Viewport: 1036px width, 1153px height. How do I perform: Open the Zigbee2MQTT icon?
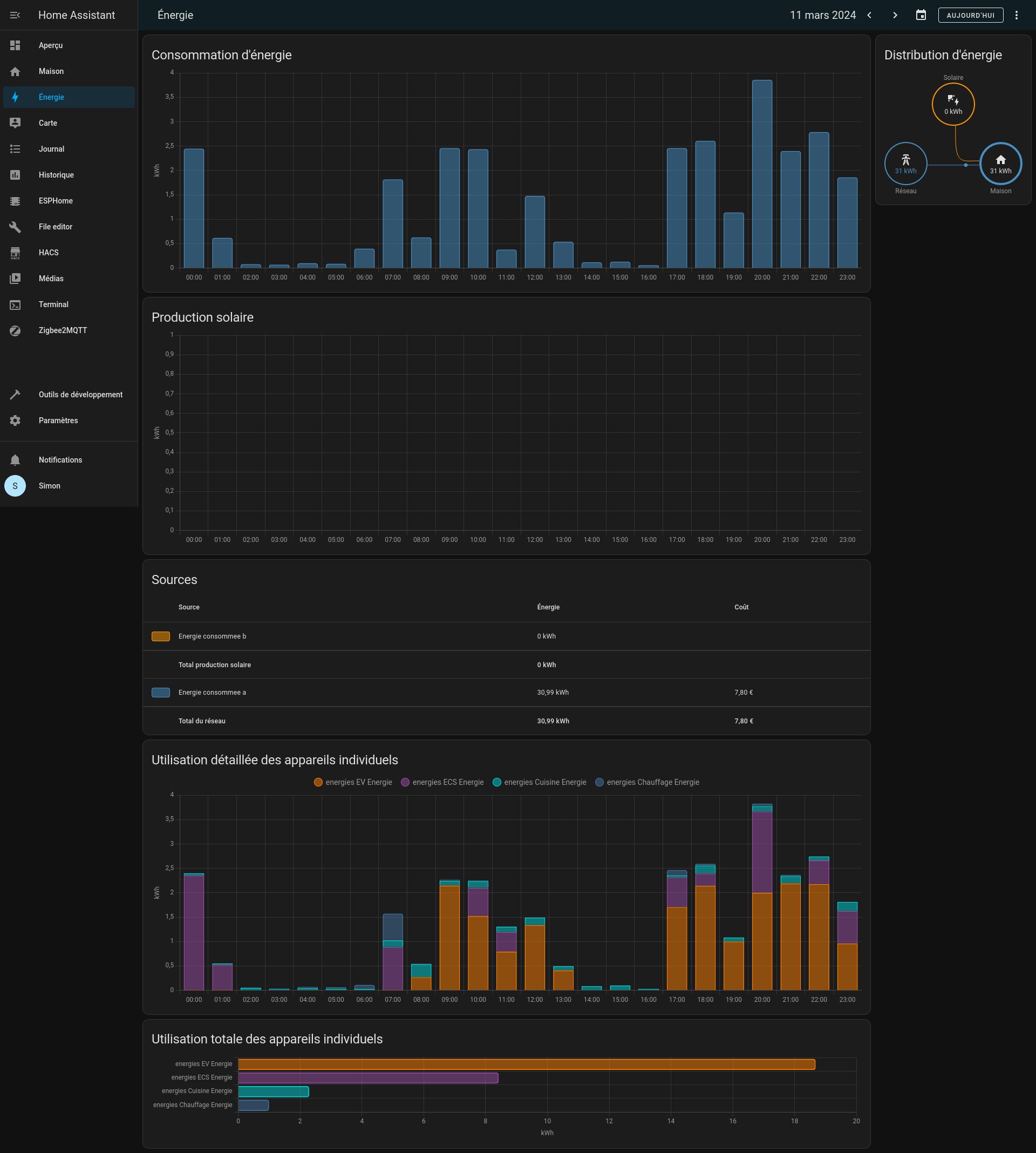(x=15, y=330)
